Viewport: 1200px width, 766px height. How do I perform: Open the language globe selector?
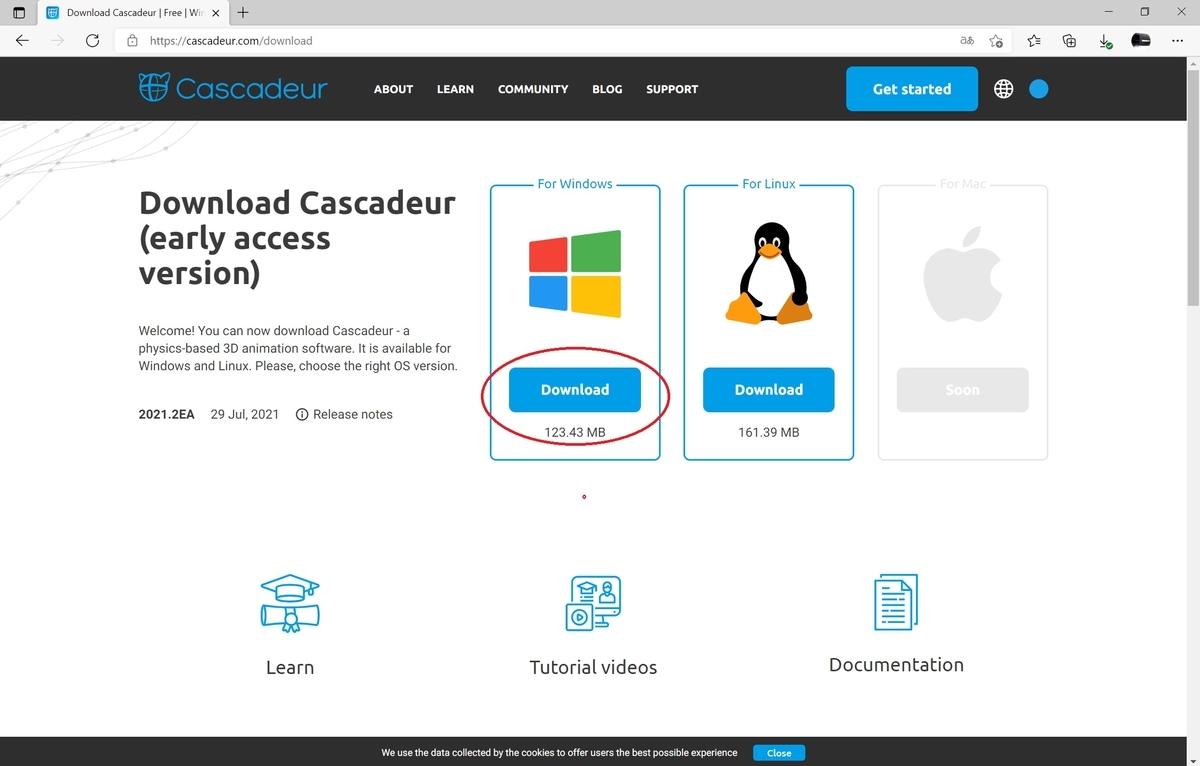coord(1004,89)
